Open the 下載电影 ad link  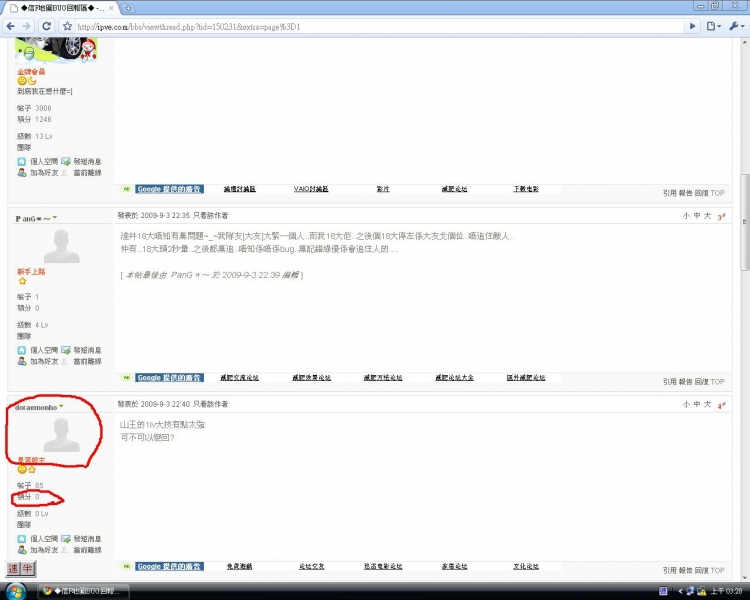click(x=526, y=189)
